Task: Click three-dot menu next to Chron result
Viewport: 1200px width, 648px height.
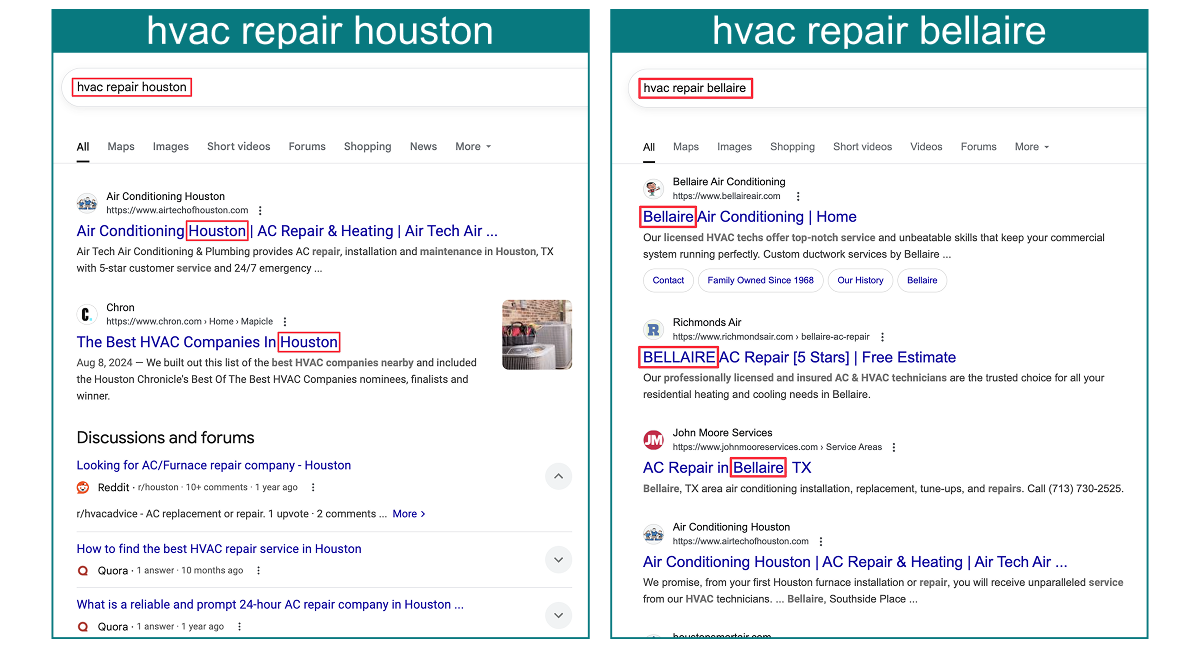Action: click(x=285, y=322)
